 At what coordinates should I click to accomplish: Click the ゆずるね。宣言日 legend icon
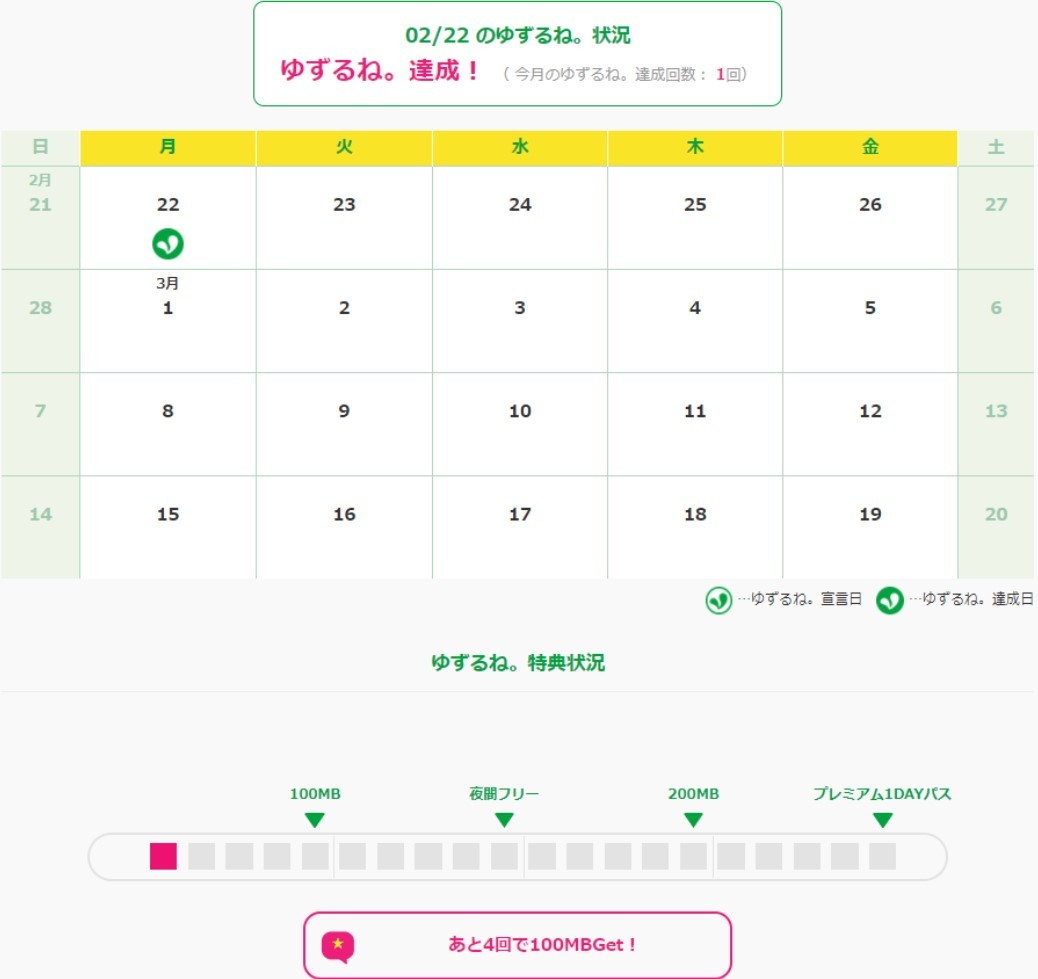(718, 600)
